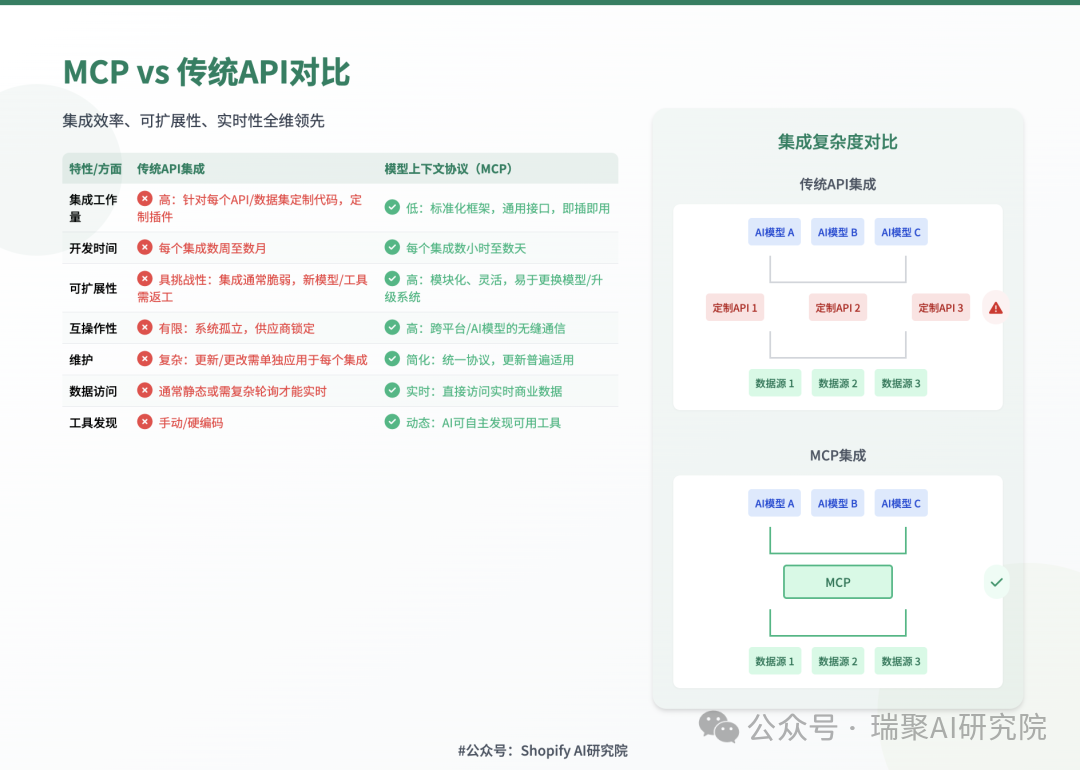Click green check icon in 维护 row
This screenshot has height=770, width=1080.
(x=392, y=359)
